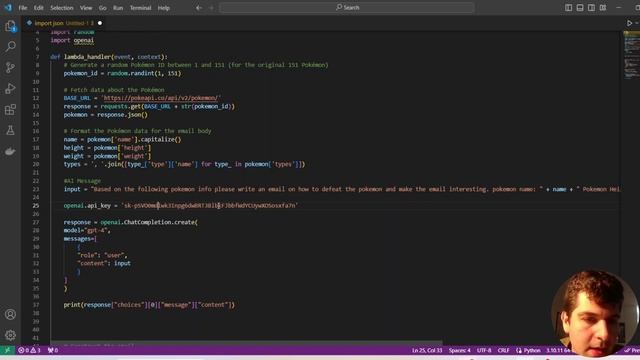This screenshot has width=640, height=360.
Task: Toggle the bottom panel
Action: click(580, 8)
